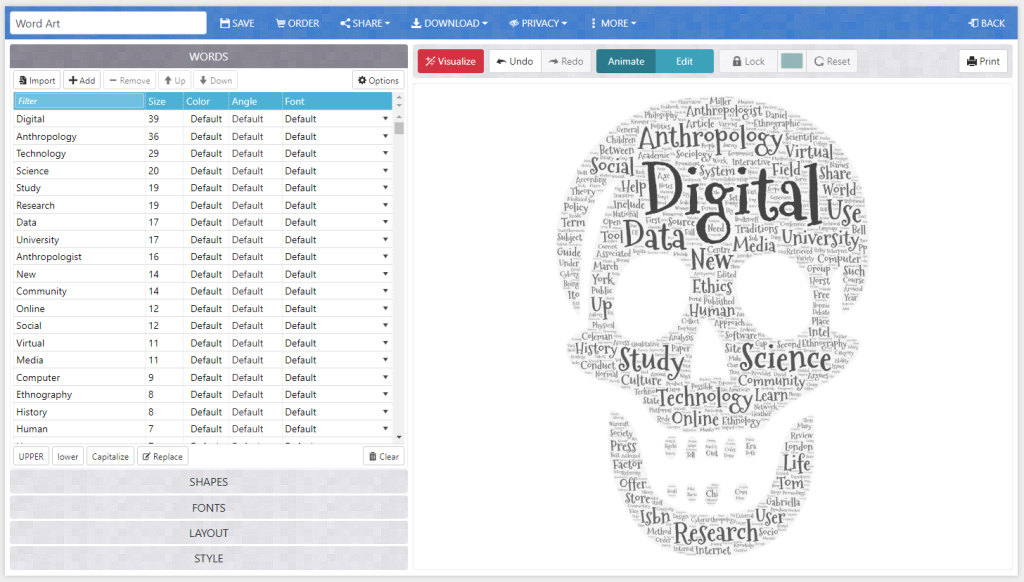The height and width of the screenshot is (582, 1024).
Task: Click the Lock icon
Action: click(x=747, y=61)
